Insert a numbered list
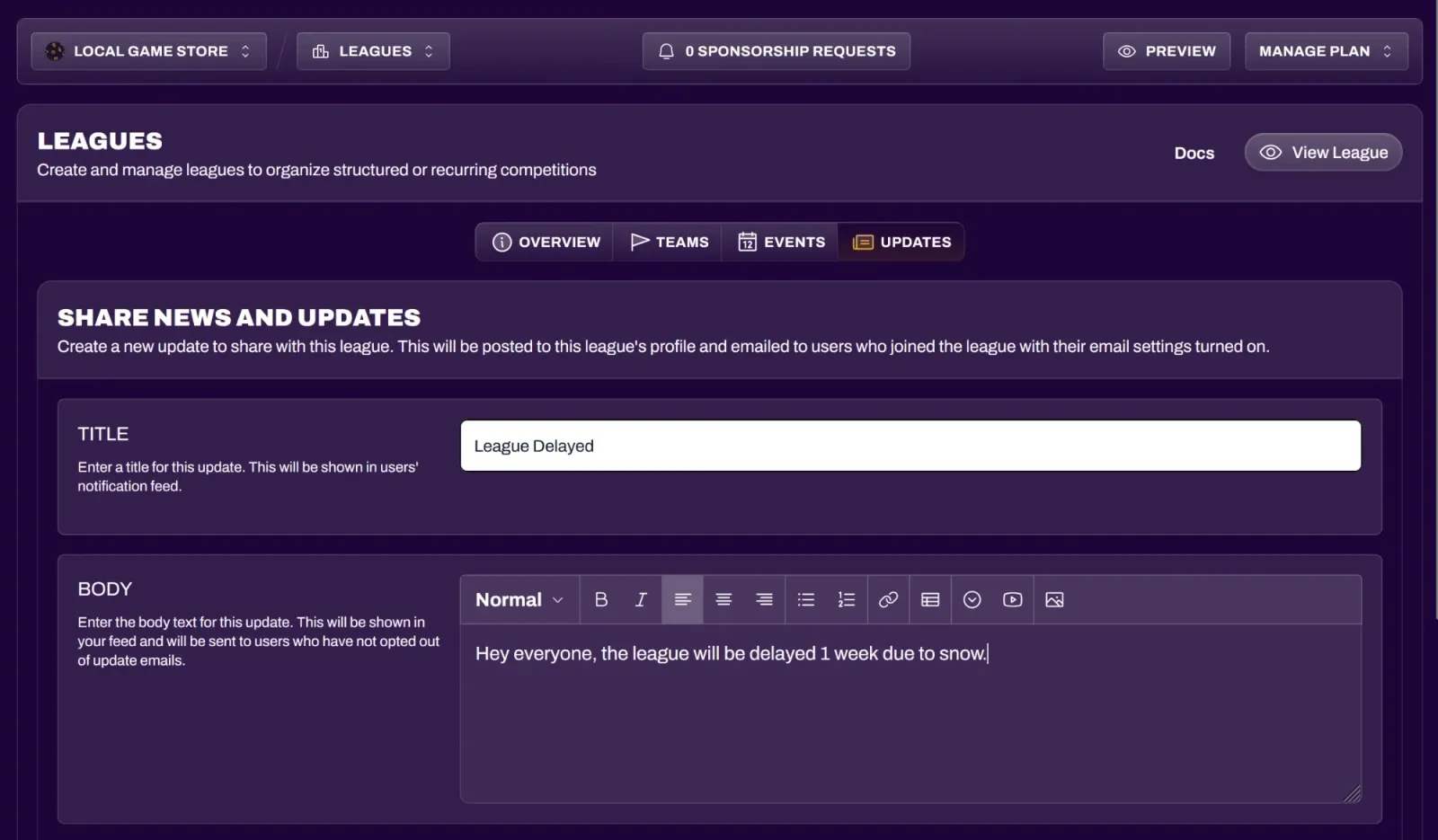This screenshot has height=840, width=1438. (x=847, y=599)
